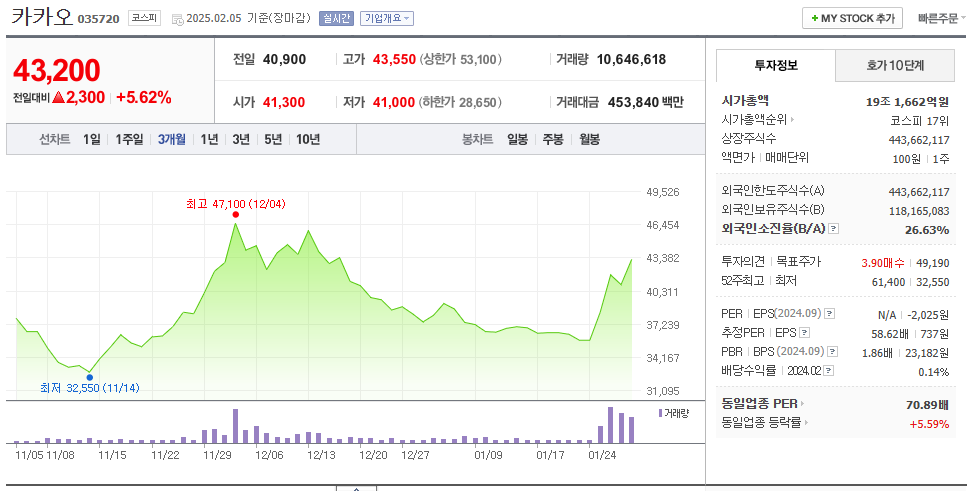Click the blue 최저 32,550 marker dot
The width and height of the screenshot is (969, 491).
pos(90,377)
